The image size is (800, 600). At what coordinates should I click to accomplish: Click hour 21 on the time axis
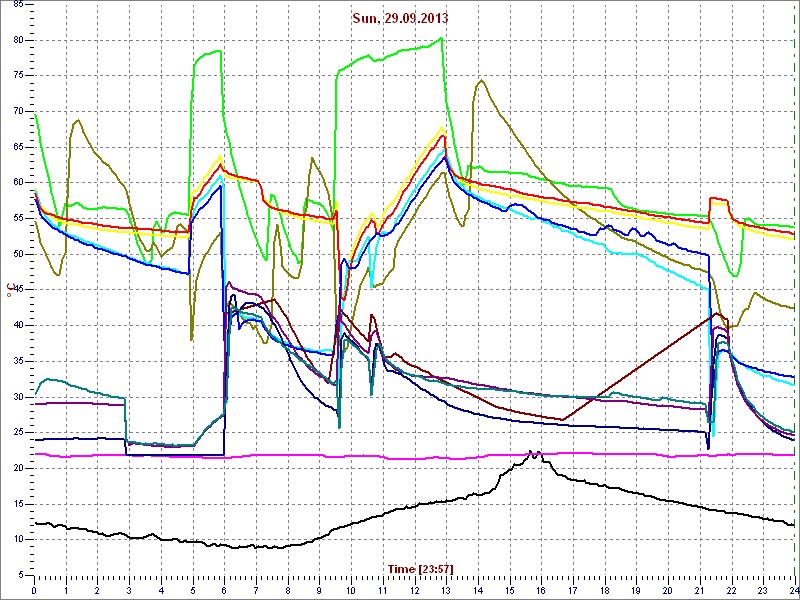(x=698, y=590)
